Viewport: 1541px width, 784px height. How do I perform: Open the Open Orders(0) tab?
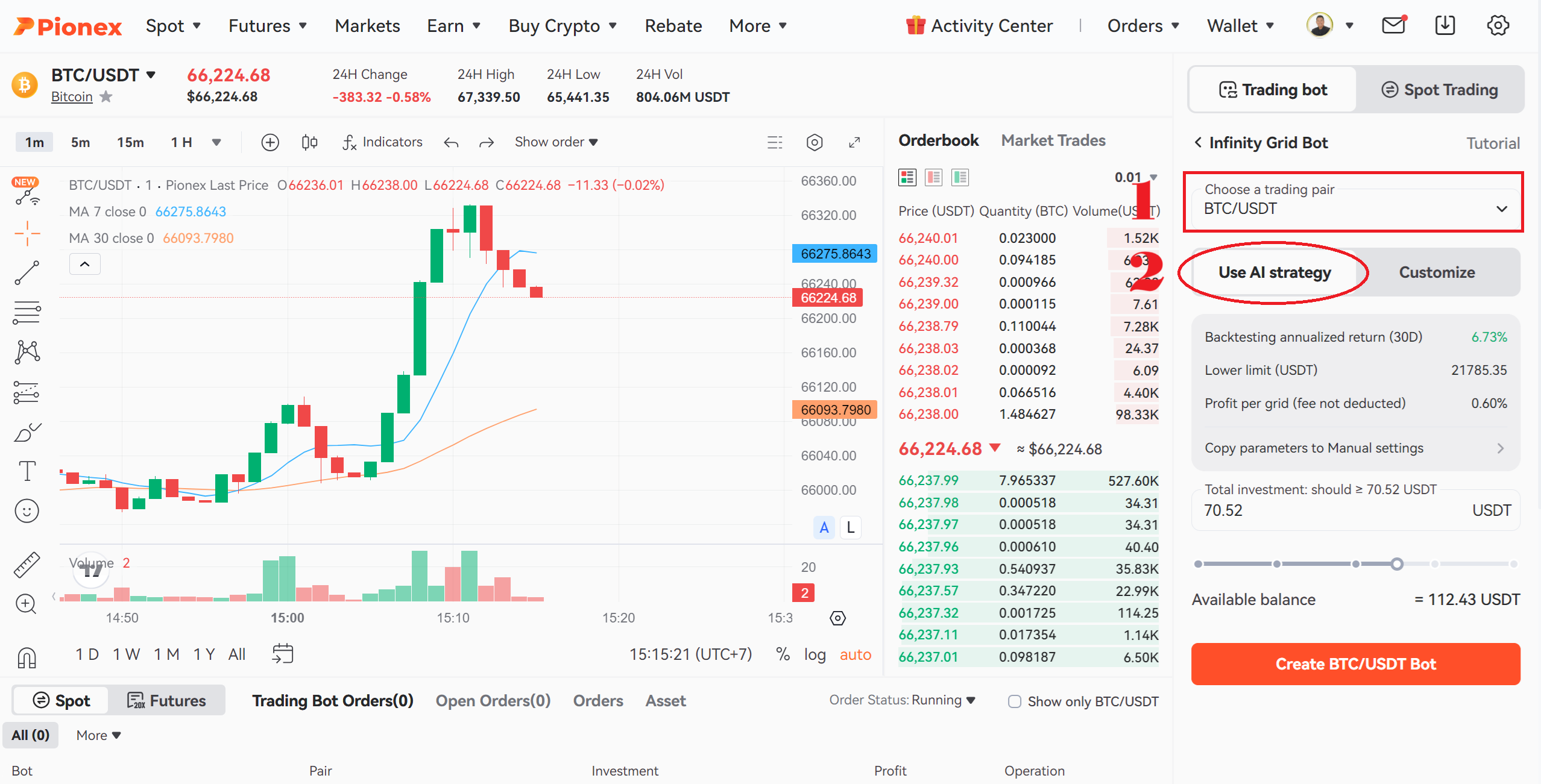pos(493,701)
